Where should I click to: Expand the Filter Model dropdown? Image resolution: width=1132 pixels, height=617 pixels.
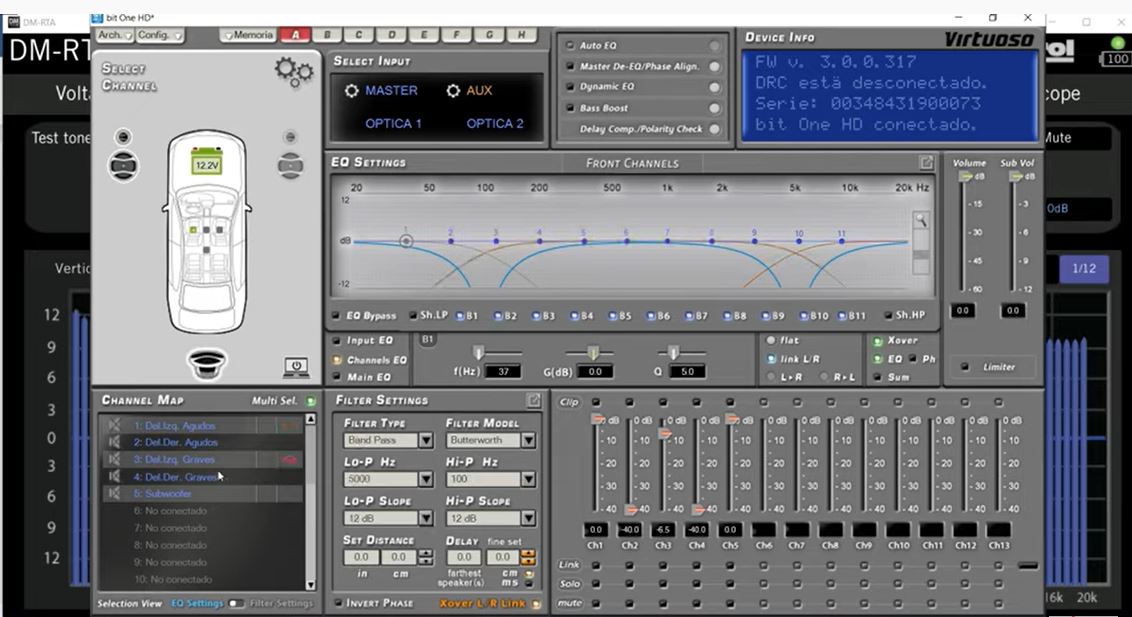coord(528,440)
